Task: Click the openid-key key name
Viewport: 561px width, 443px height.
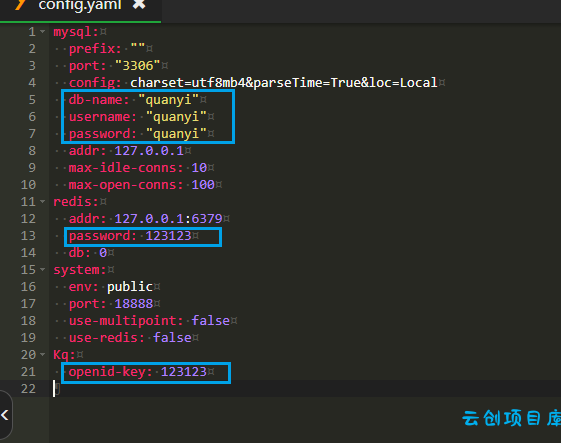Action: (111, 372)
